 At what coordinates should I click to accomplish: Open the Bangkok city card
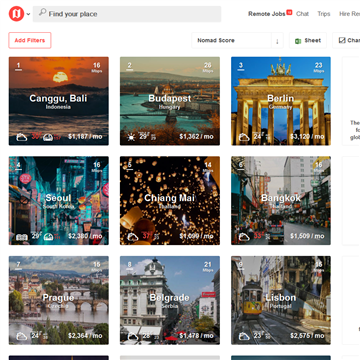click(x=281, y=201)
